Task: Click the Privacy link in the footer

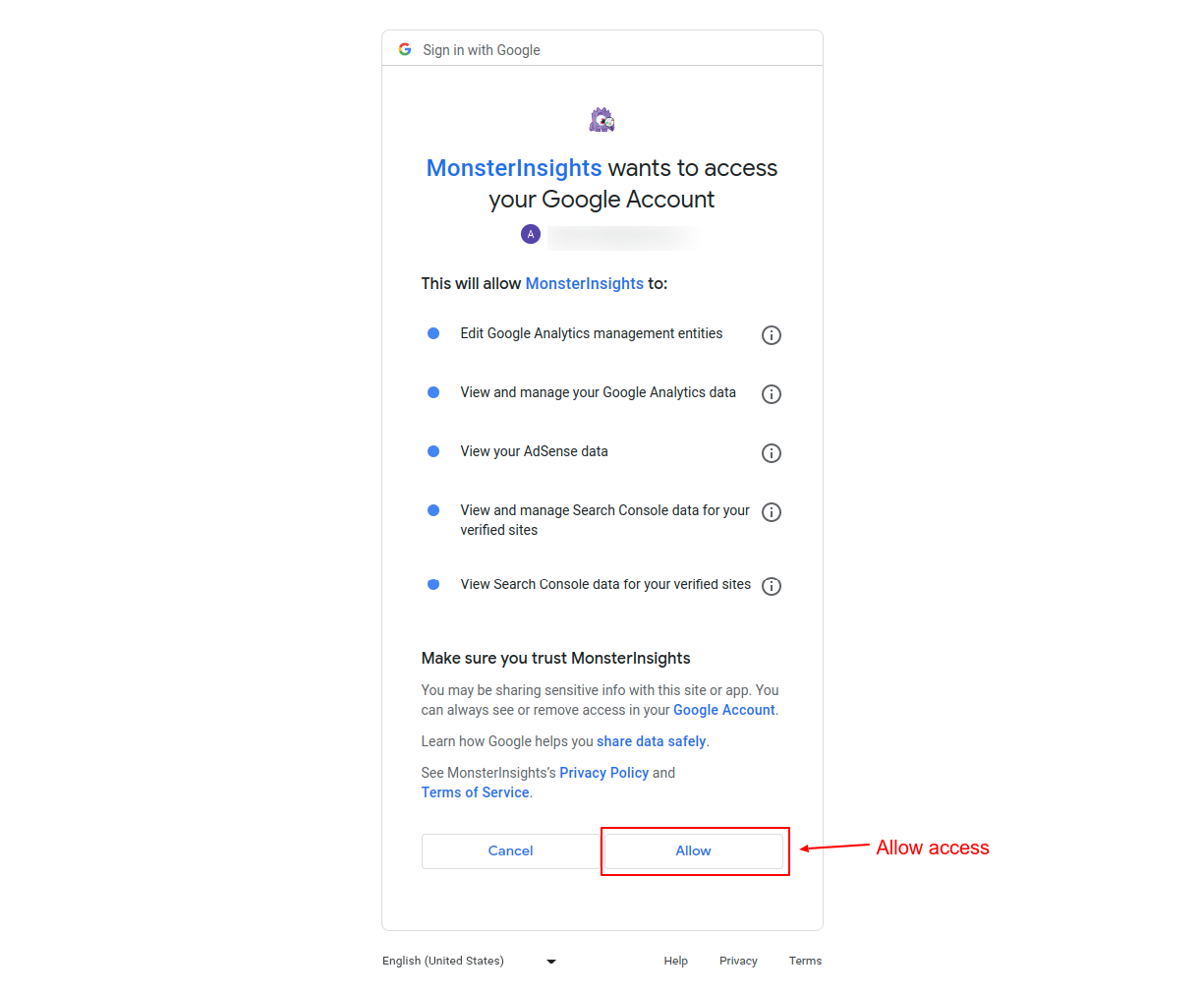Action: [x=738, y=961]
